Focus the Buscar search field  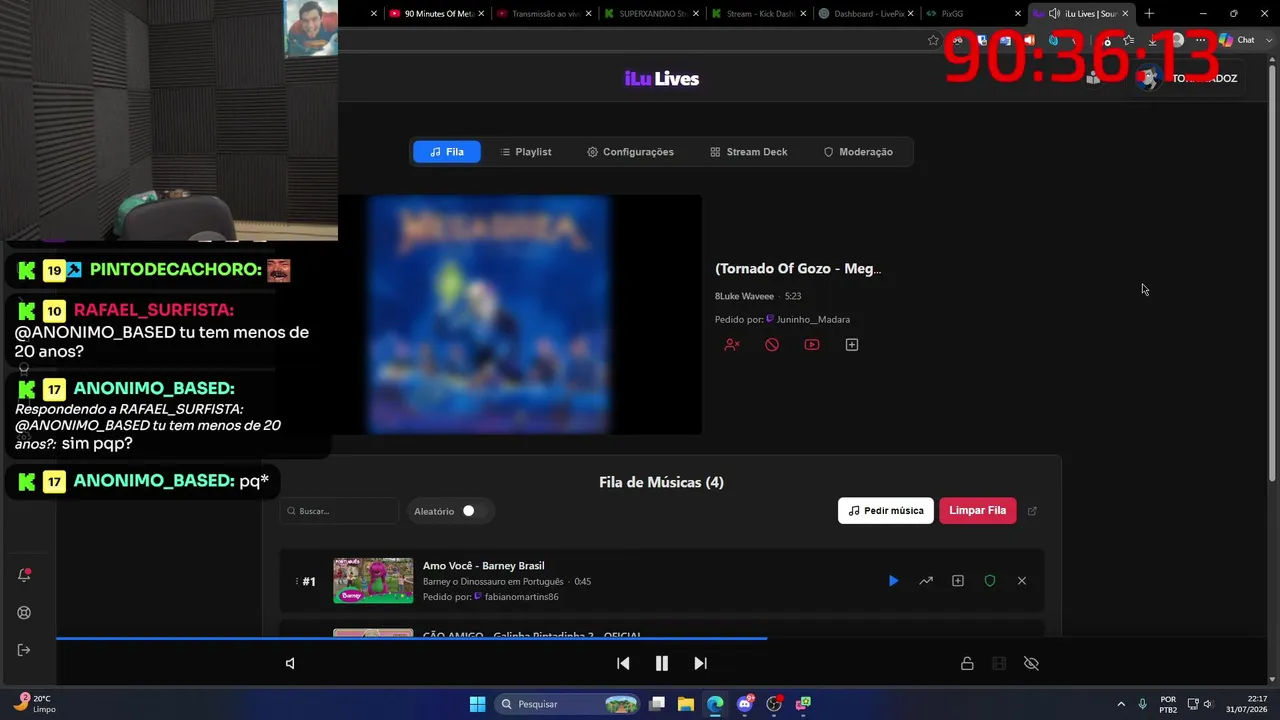pyautogui.click(x=339, y=511)
